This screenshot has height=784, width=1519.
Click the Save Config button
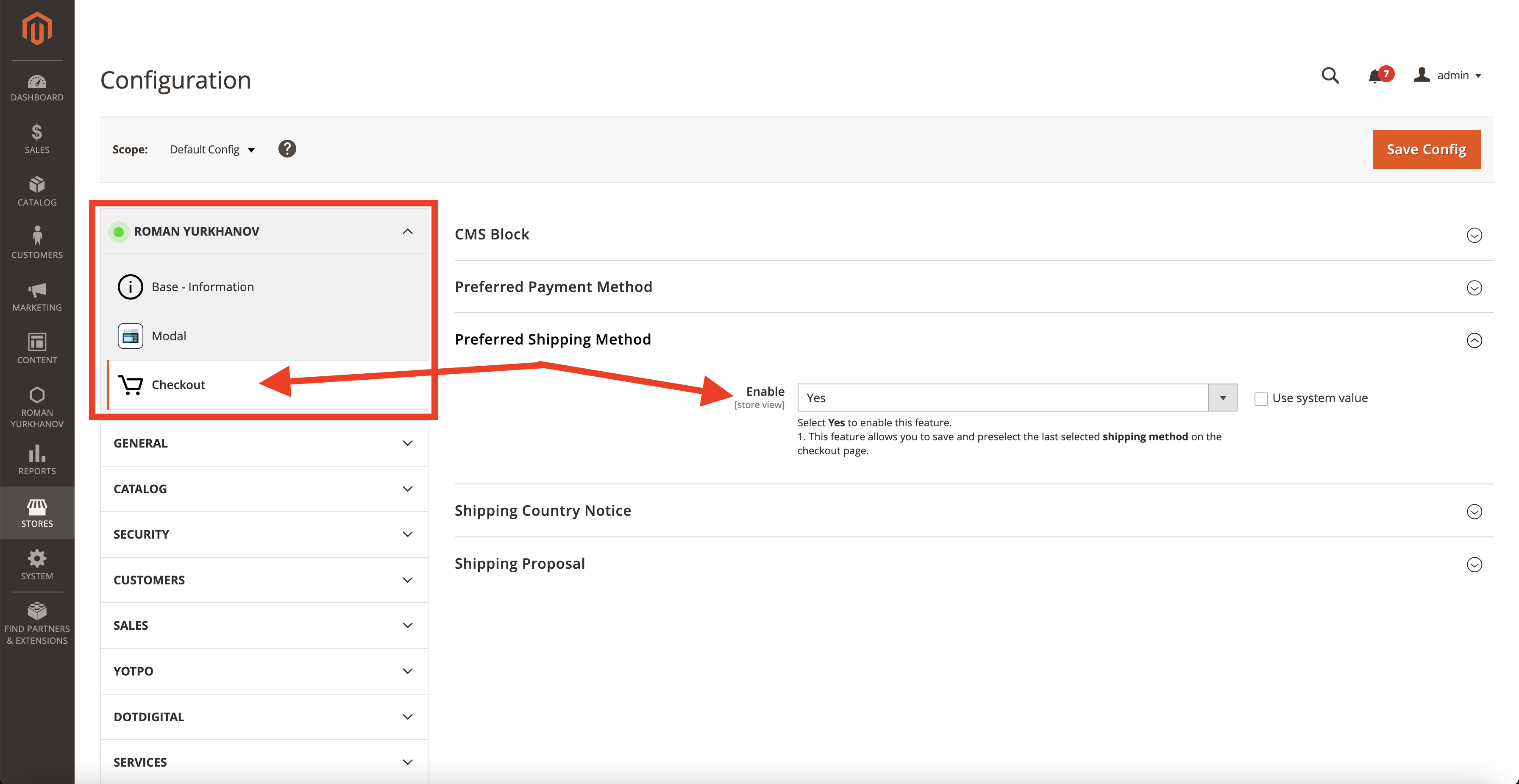pos(1426,150)
